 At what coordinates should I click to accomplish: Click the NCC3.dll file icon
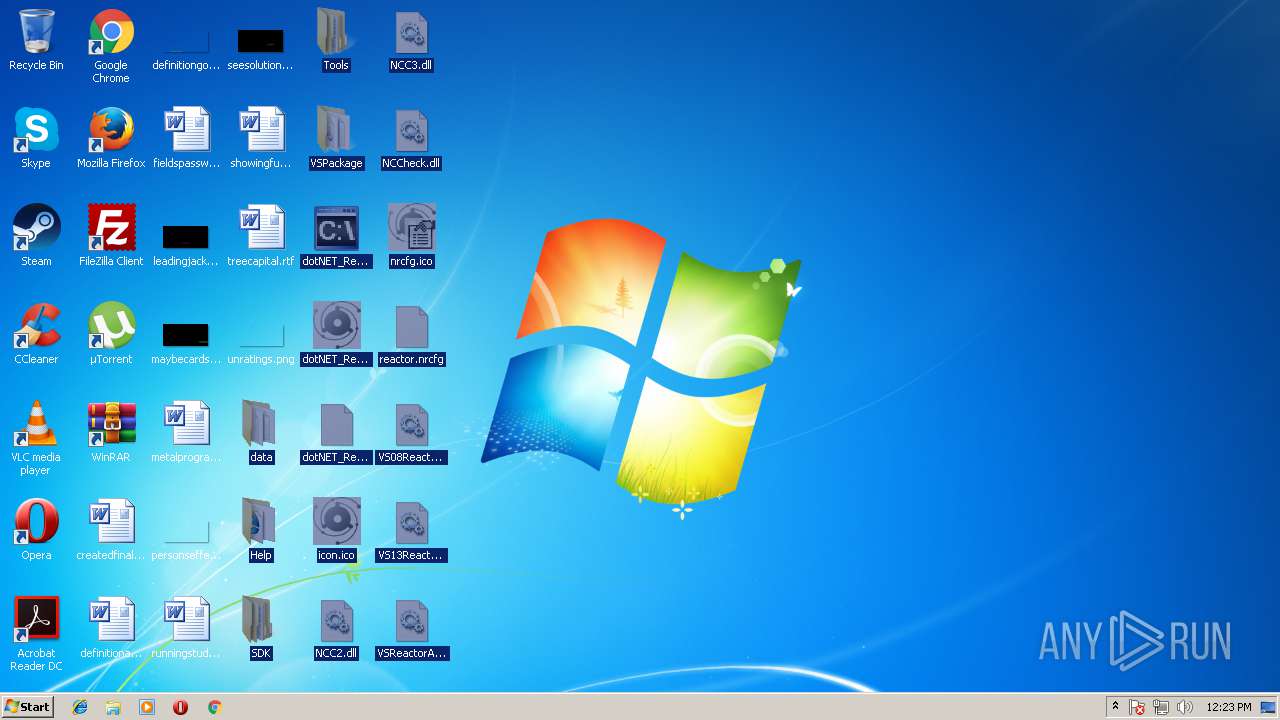(x=411, y=41)
